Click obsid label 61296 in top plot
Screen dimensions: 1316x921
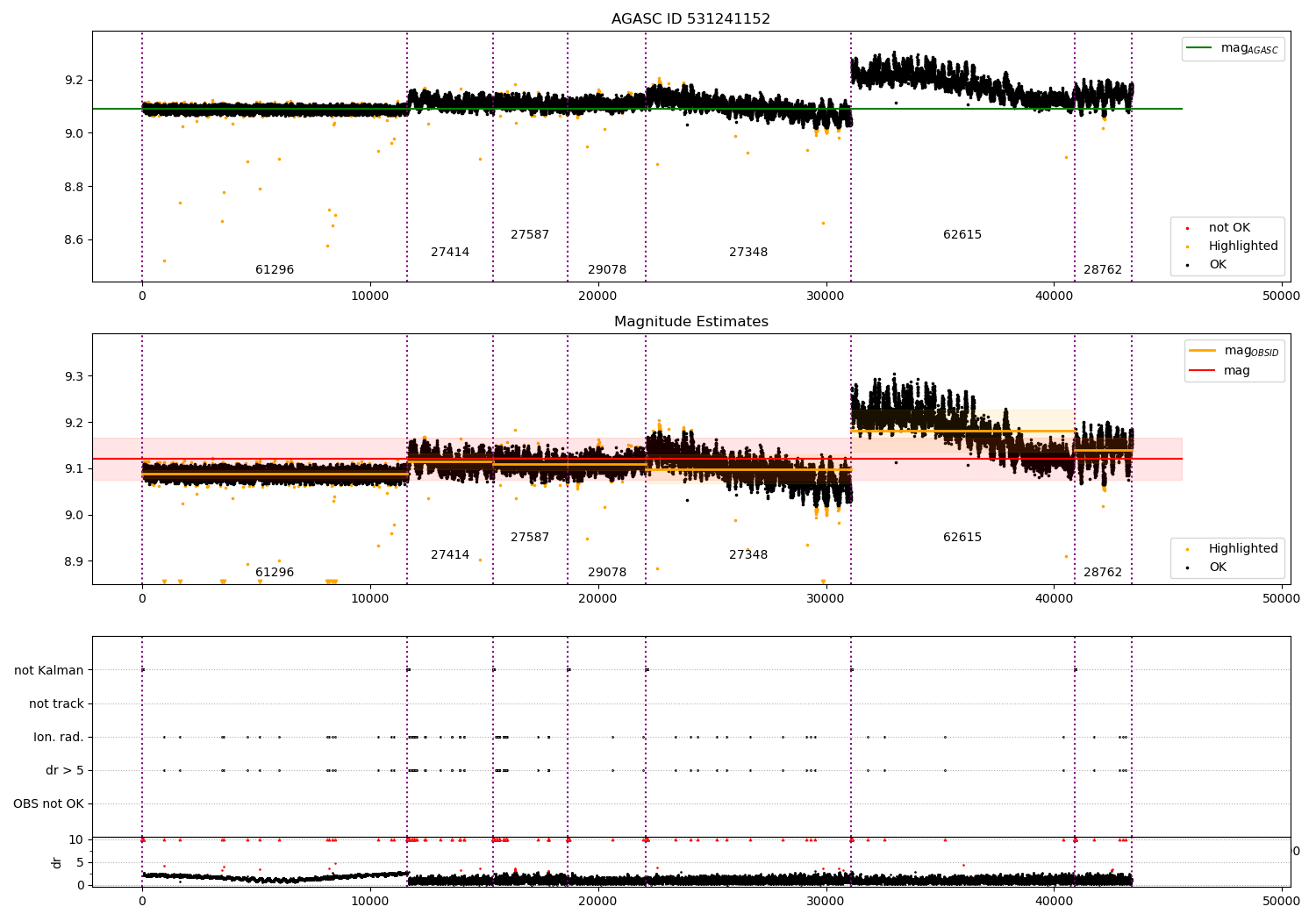coord(275,270)
